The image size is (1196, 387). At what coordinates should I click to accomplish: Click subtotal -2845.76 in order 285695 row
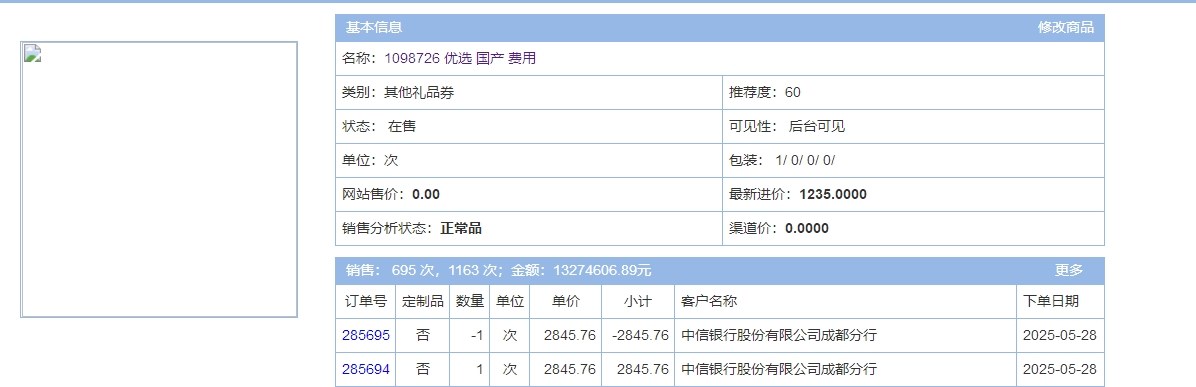640,335
